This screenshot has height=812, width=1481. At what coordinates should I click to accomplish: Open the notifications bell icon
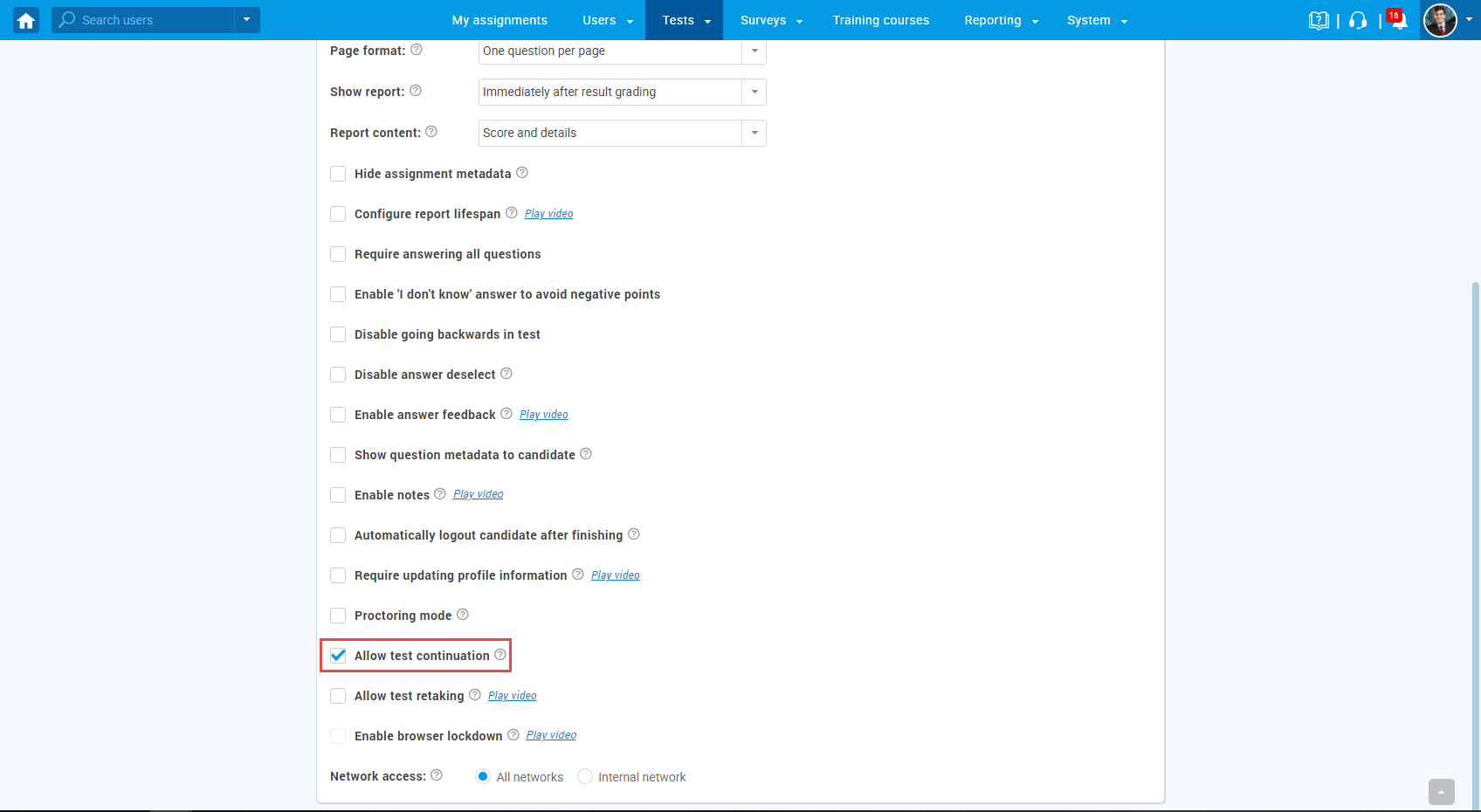[x=1398, y=20]
